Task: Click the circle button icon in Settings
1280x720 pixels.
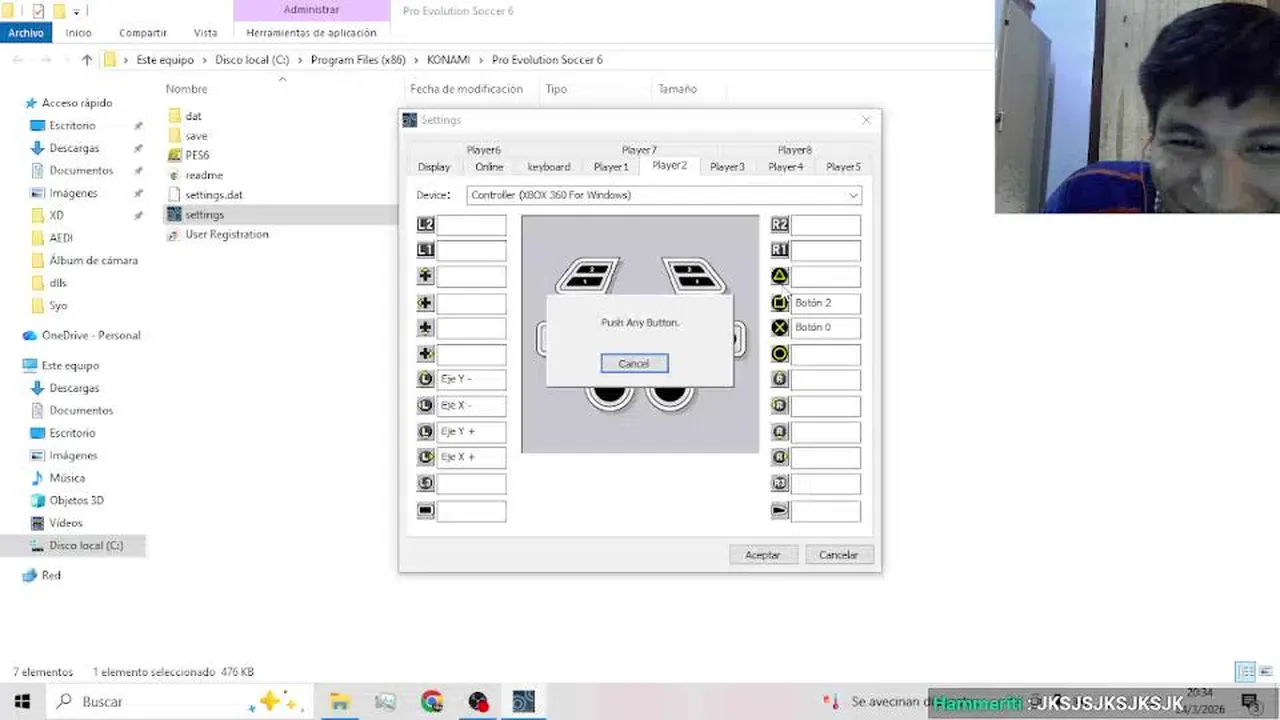Action: tap(780, 354)
